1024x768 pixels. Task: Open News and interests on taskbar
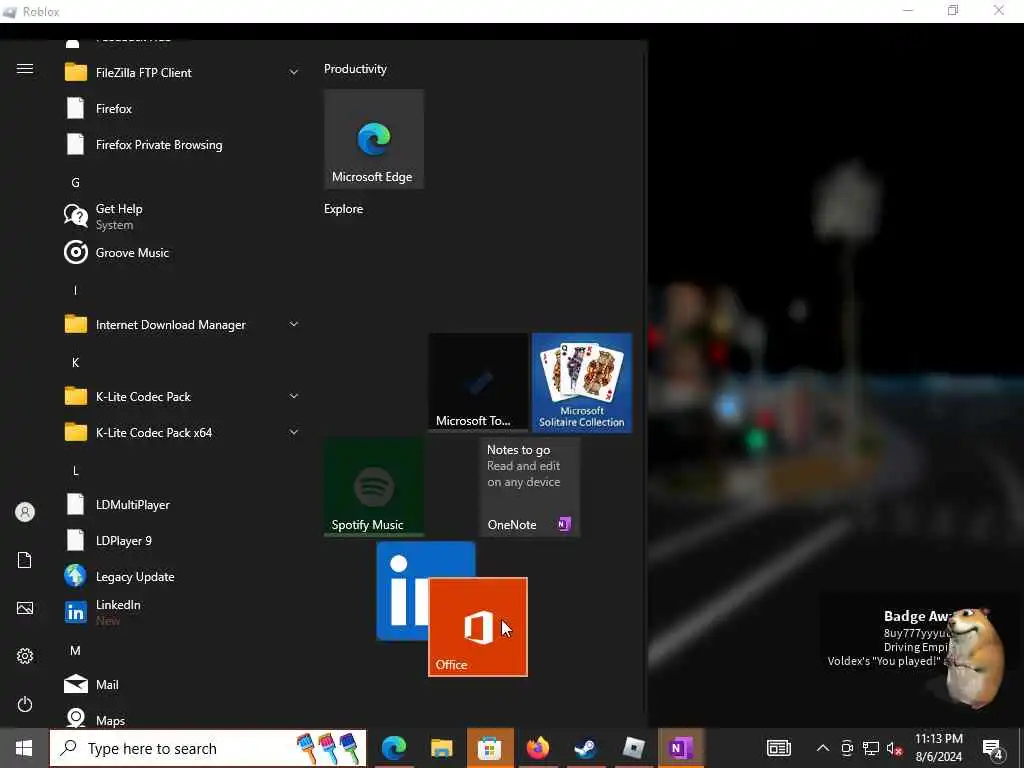(778, 748)
